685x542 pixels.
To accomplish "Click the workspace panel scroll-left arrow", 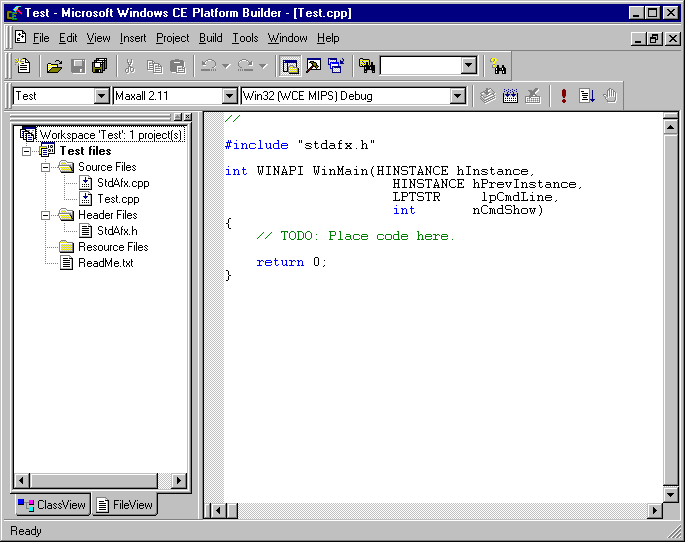I will point(21,481).
